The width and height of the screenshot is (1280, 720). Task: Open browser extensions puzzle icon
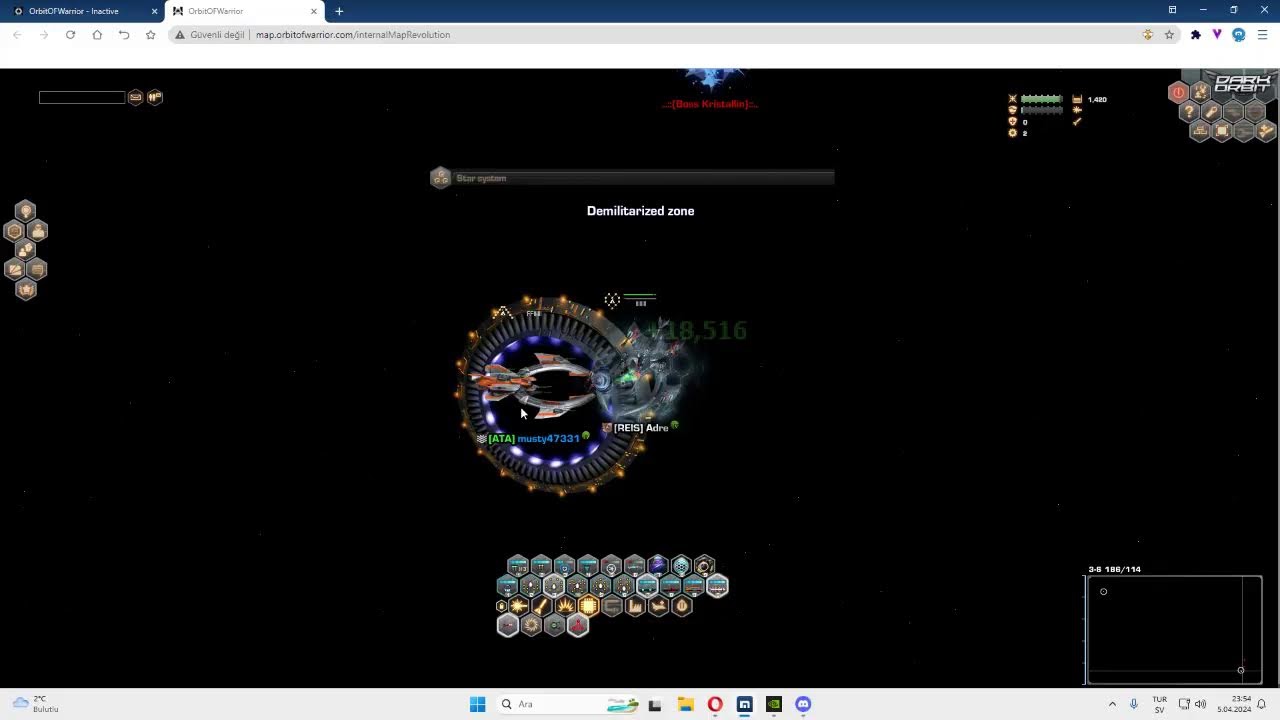coord(1195,34)
